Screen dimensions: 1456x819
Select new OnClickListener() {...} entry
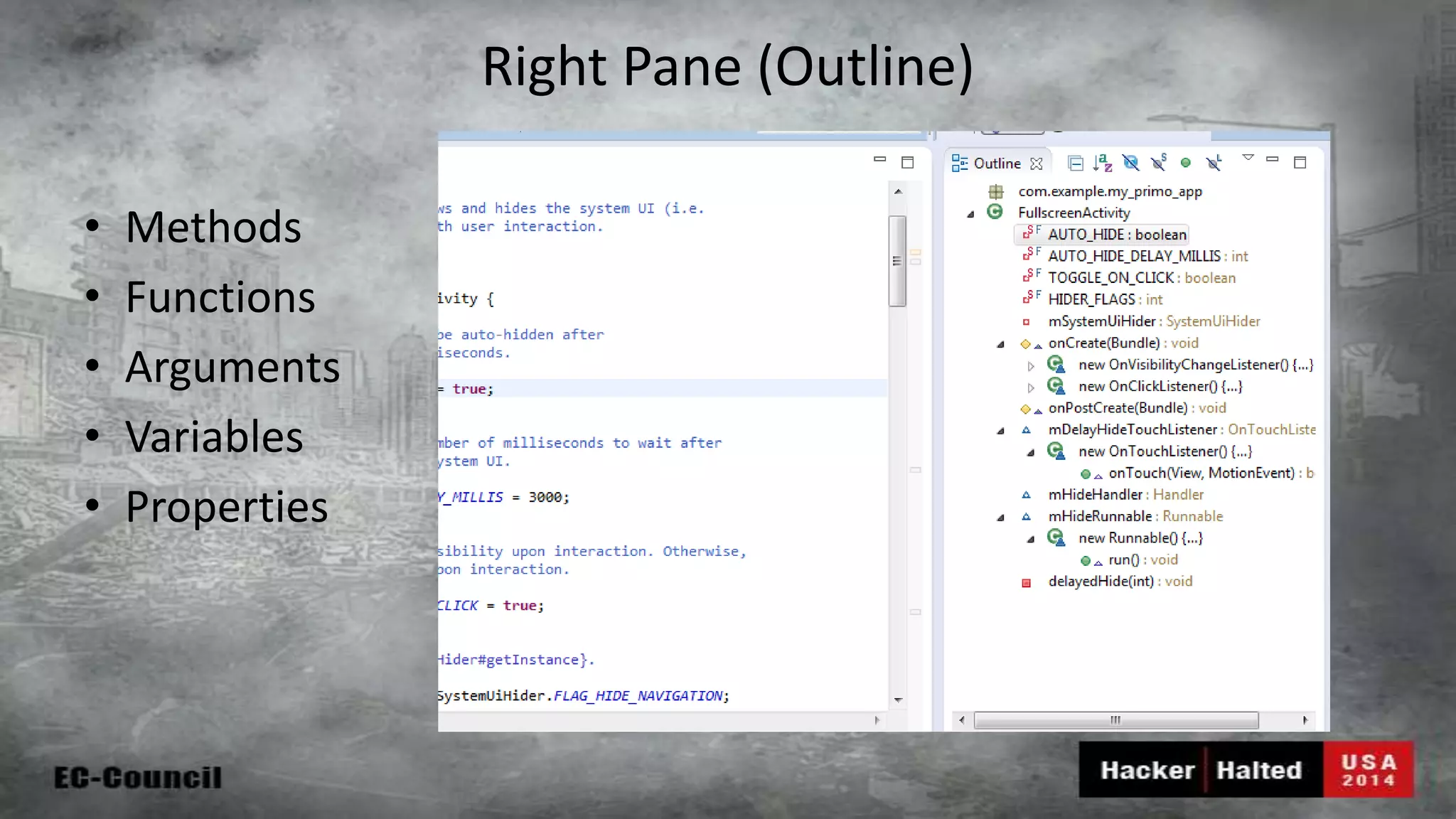pyautogui.click(x=1160, y=386)
